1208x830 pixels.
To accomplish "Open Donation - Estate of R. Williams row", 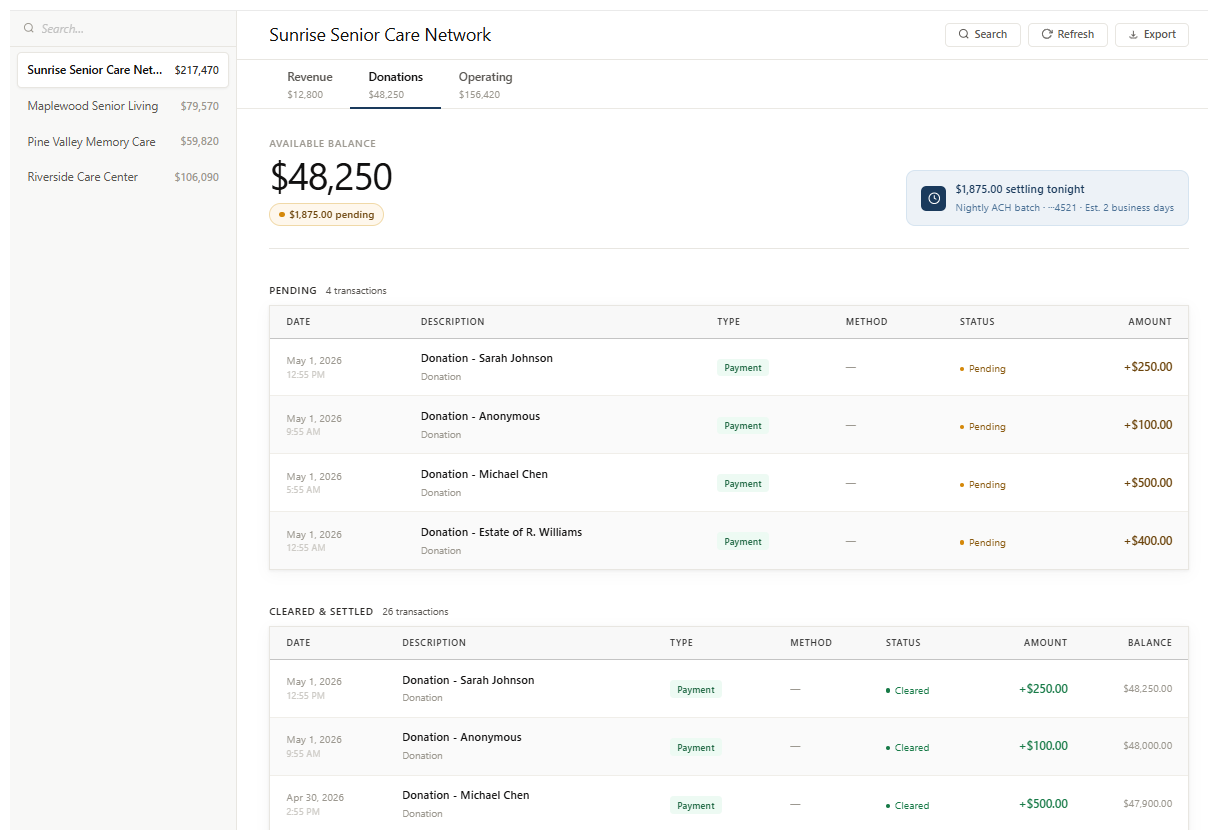I will coord(728,541).
